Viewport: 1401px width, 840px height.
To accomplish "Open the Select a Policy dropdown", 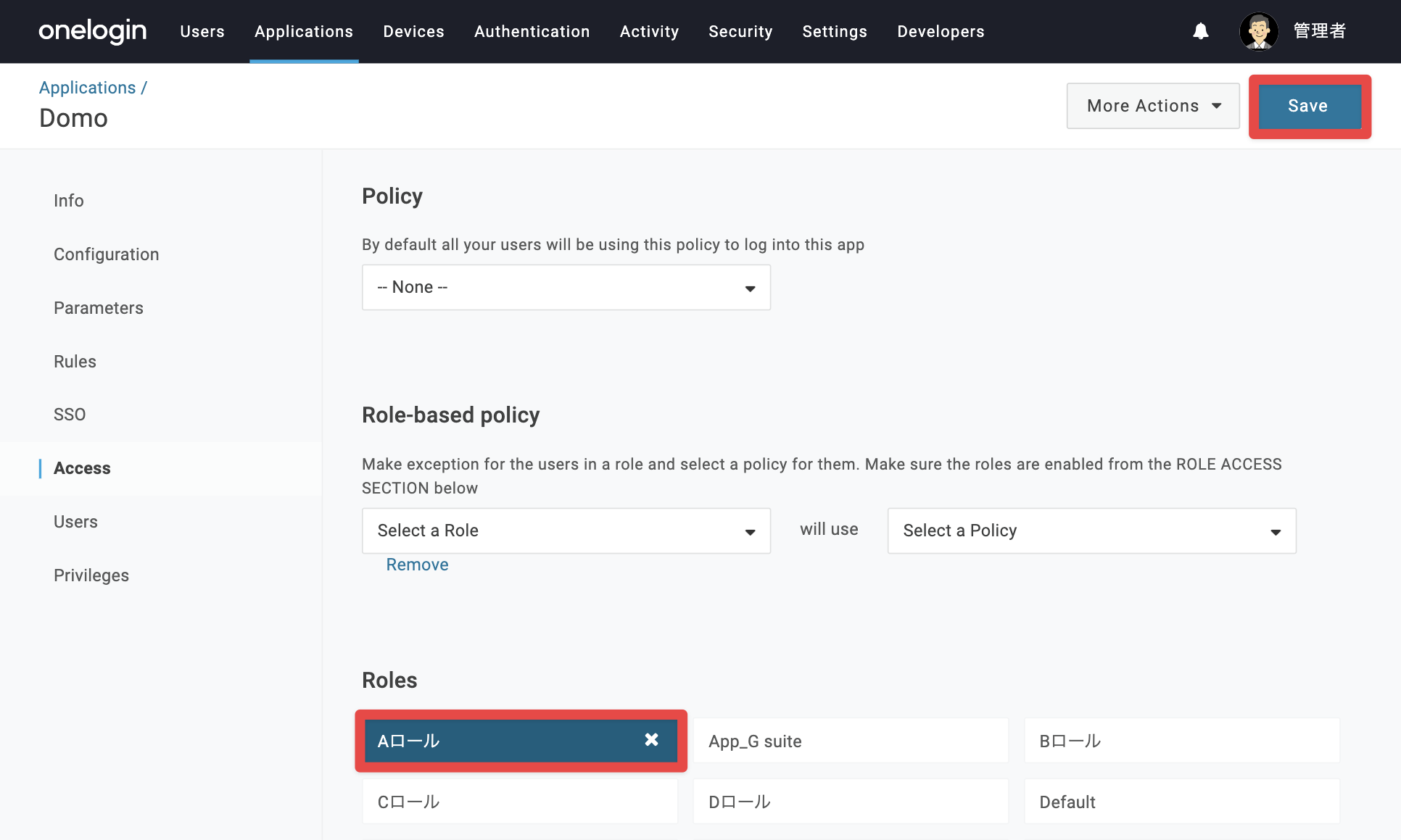I will 1091,531.
